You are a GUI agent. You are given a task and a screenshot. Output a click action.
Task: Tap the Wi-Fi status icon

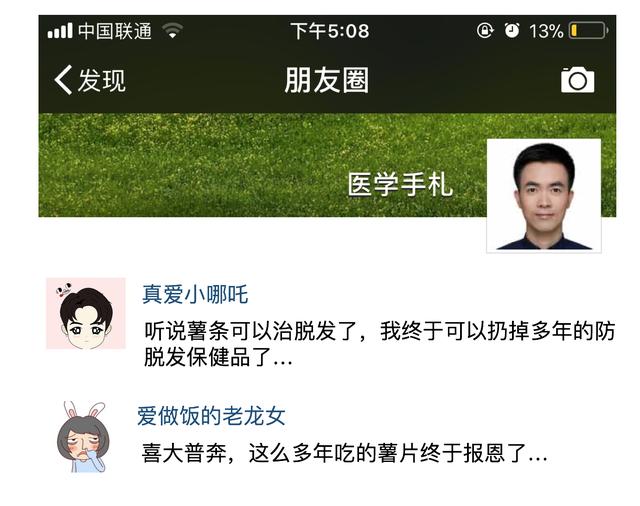[172, 31]
